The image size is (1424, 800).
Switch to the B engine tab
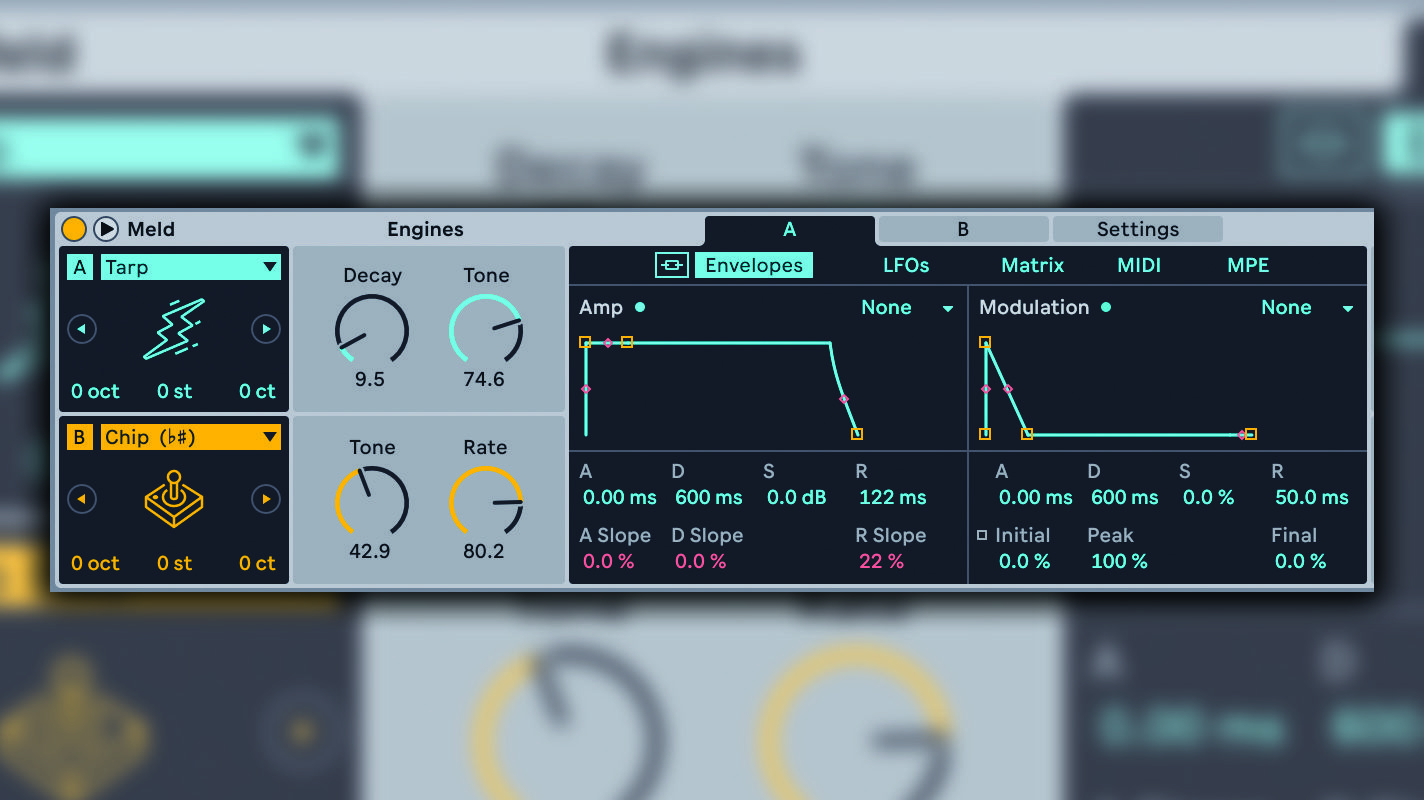coord(961,230)
